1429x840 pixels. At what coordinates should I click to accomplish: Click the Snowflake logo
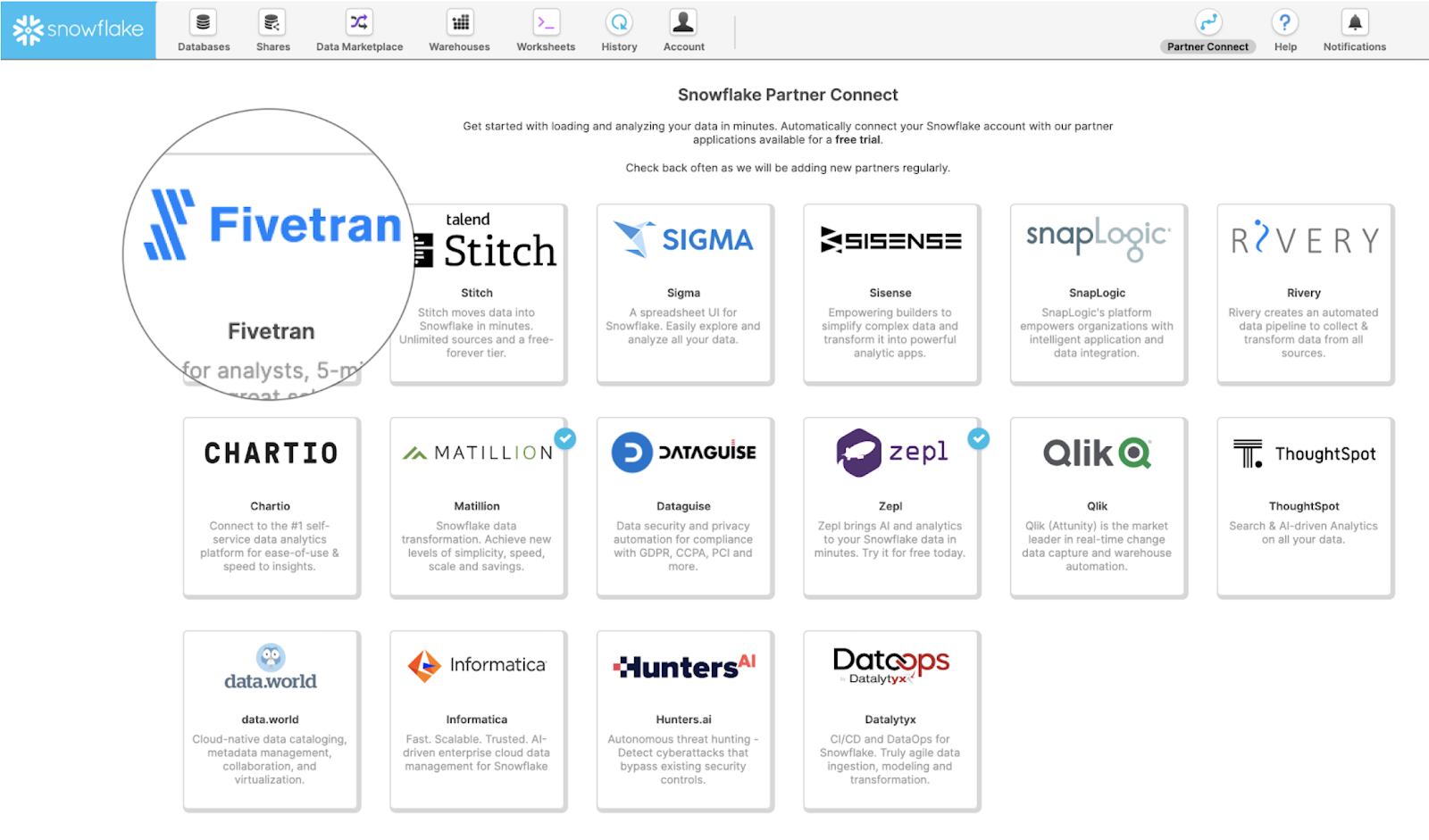pyautogui.click(x=79, y=29)
